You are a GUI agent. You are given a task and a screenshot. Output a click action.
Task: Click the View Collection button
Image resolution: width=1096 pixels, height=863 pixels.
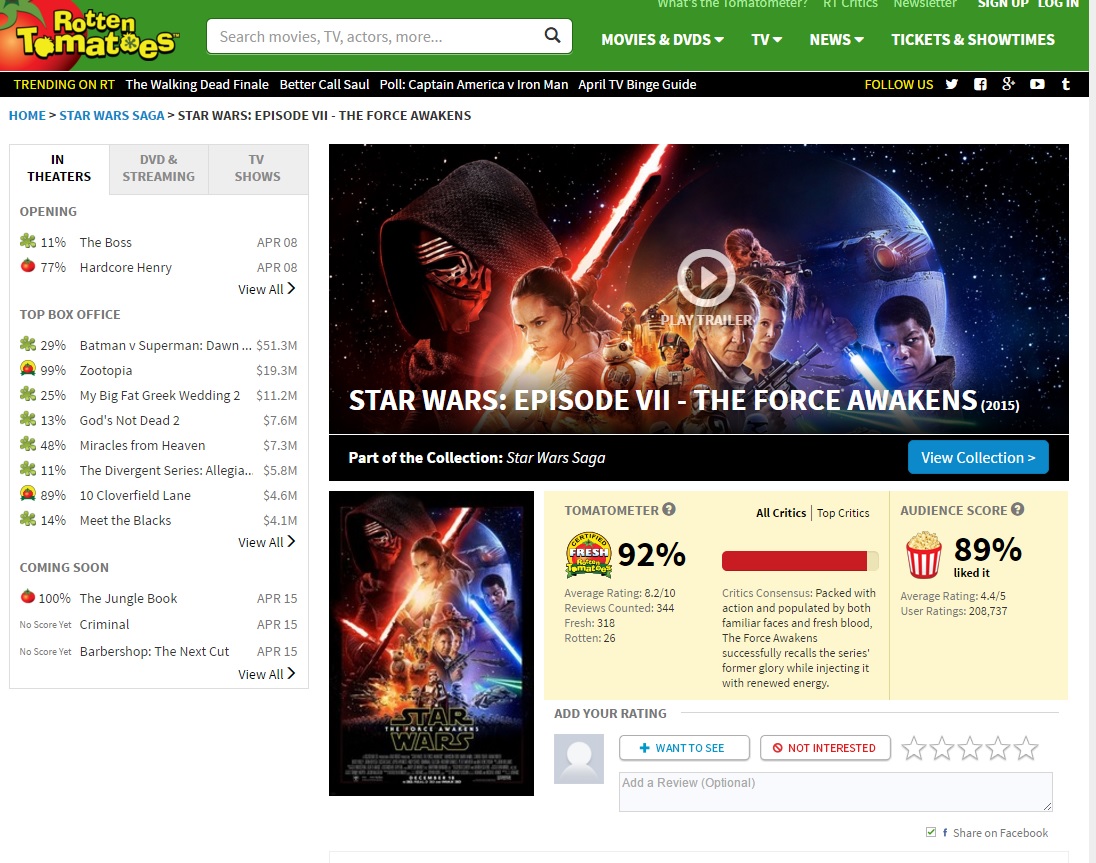978,458
